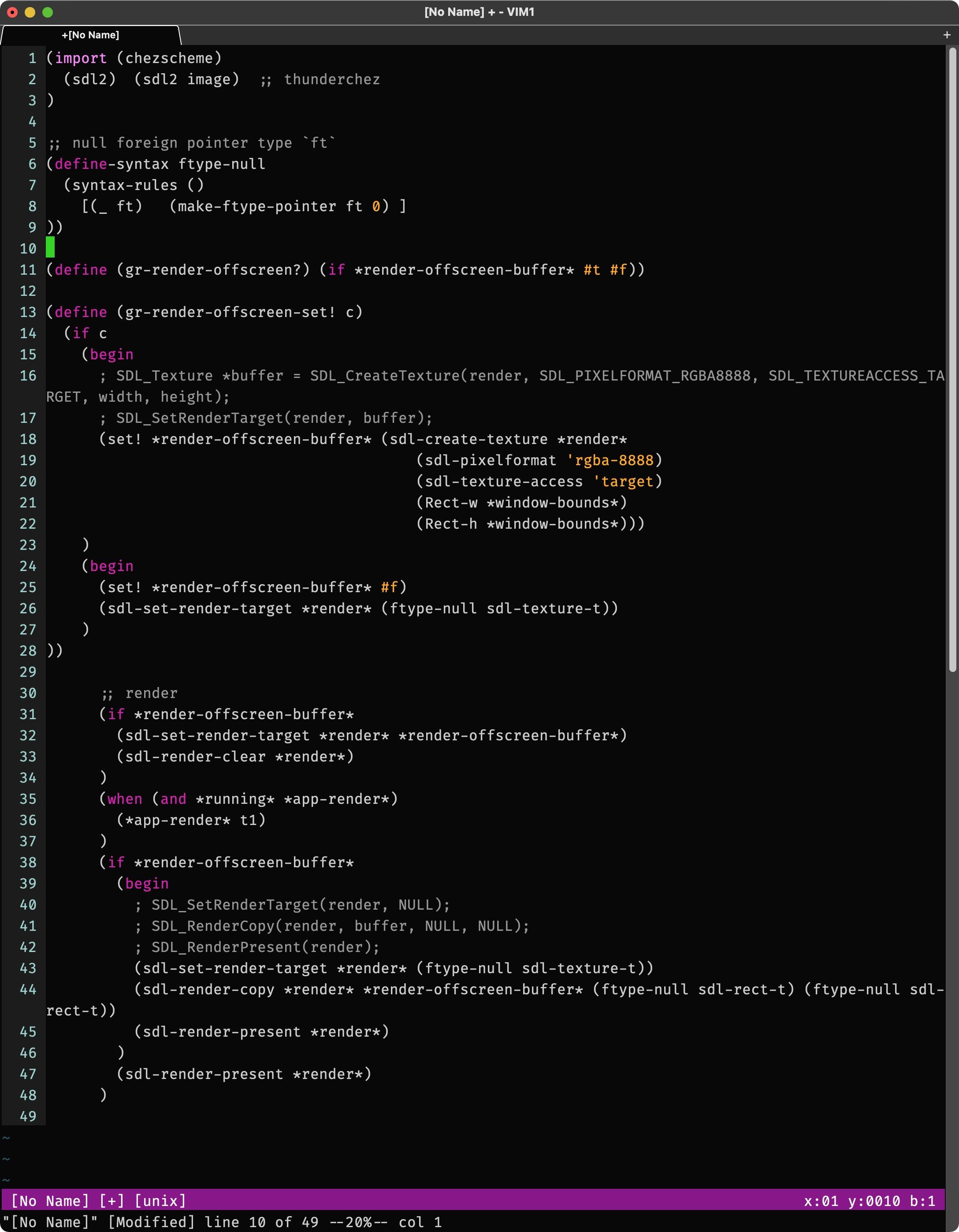Click the orange 'rgba-8888 symbol
This screenshot has height=1232, width=959.
tap(610, 460)
